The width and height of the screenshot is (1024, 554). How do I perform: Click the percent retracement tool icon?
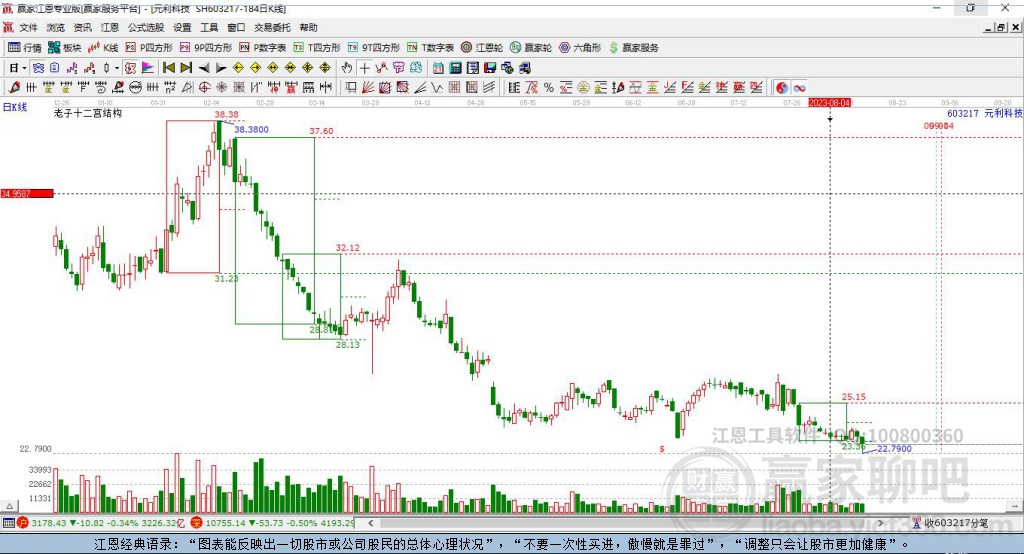click(549, 88)
